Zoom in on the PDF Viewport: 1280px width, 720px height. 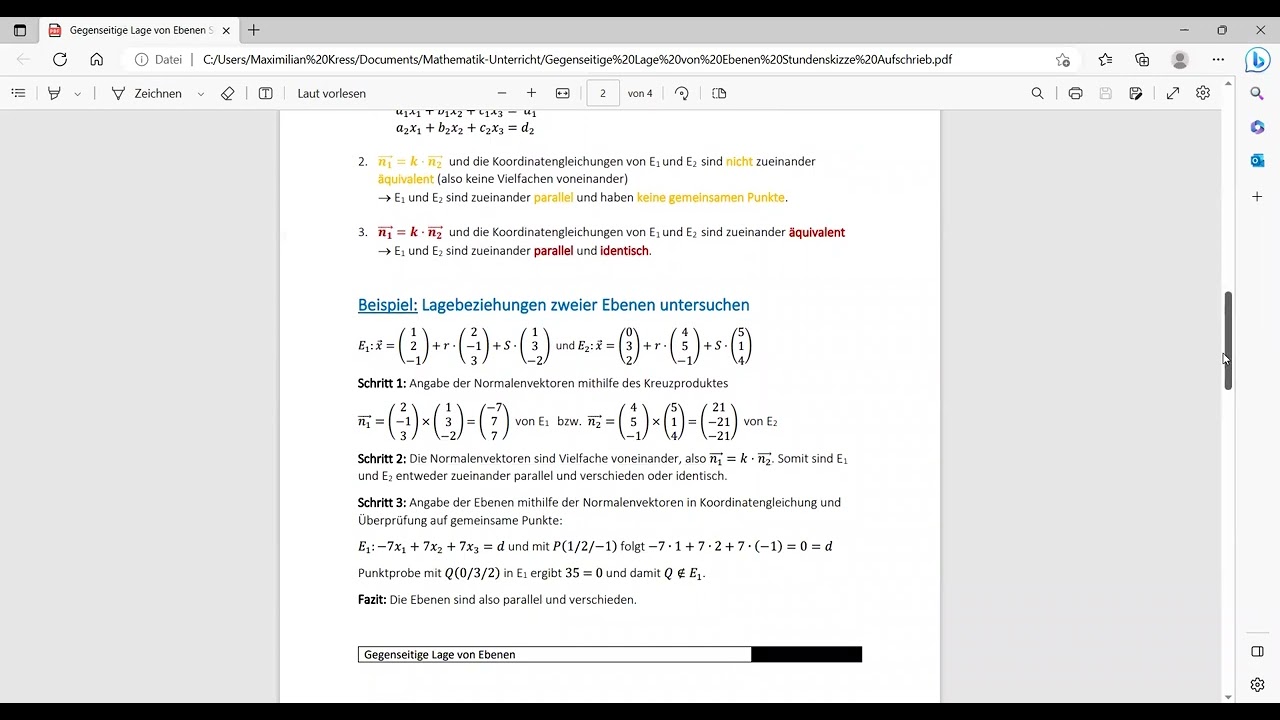coord(531,93)
